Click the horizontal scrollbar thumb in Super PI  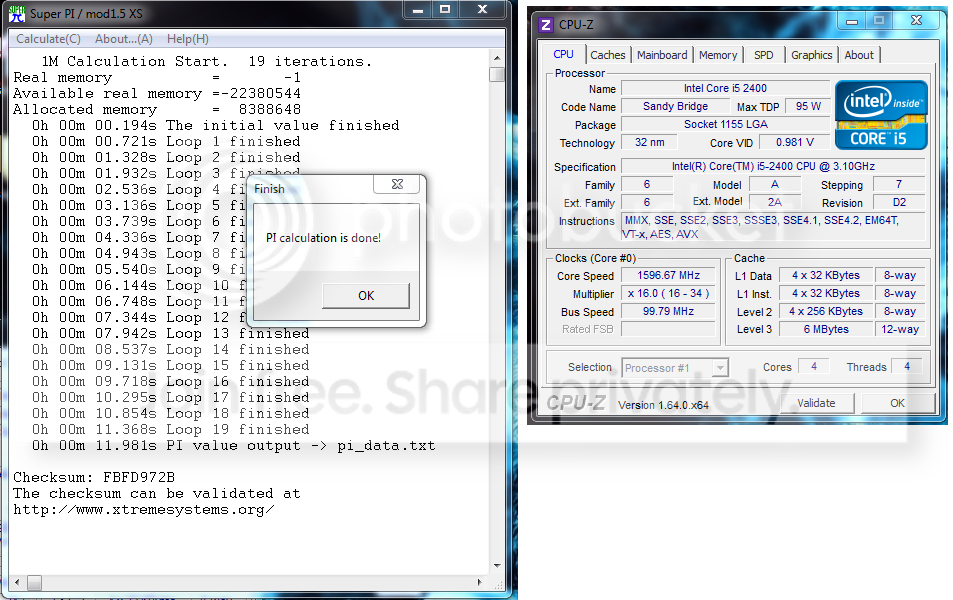[35, 582]
